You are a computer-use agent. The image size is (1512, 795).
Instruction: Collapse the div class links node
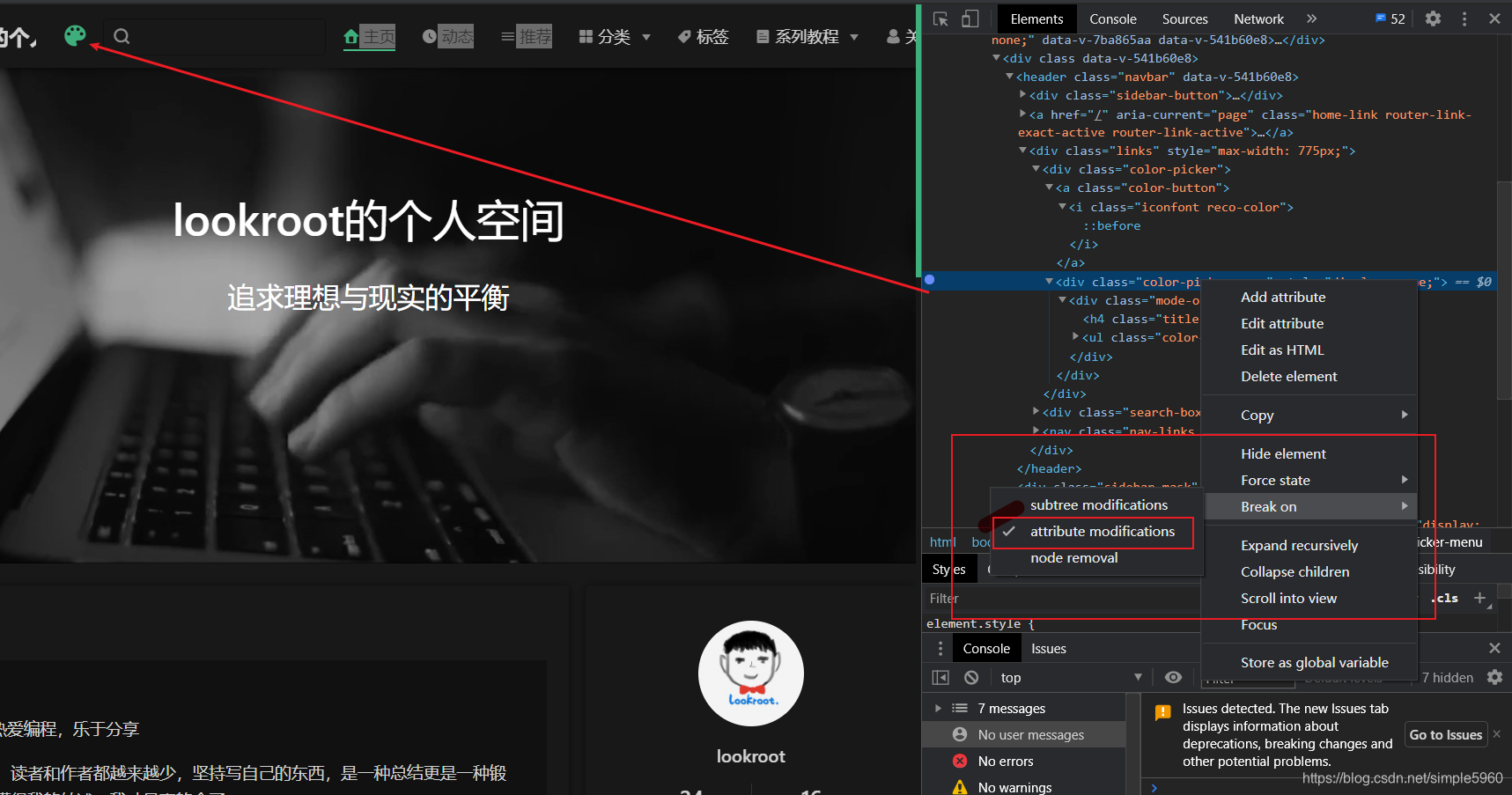pyautogui.click(x=1023, y=151)
